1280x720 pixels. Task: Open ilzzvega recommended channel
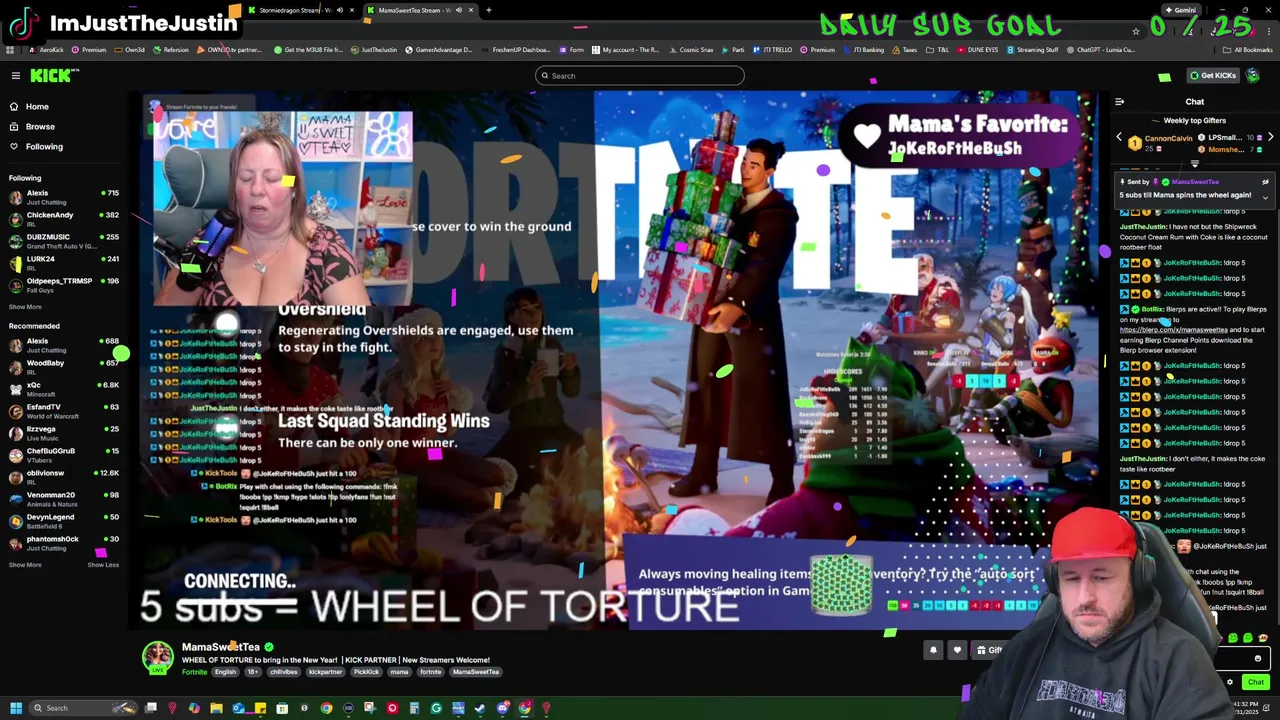click(x=62, y=432)
